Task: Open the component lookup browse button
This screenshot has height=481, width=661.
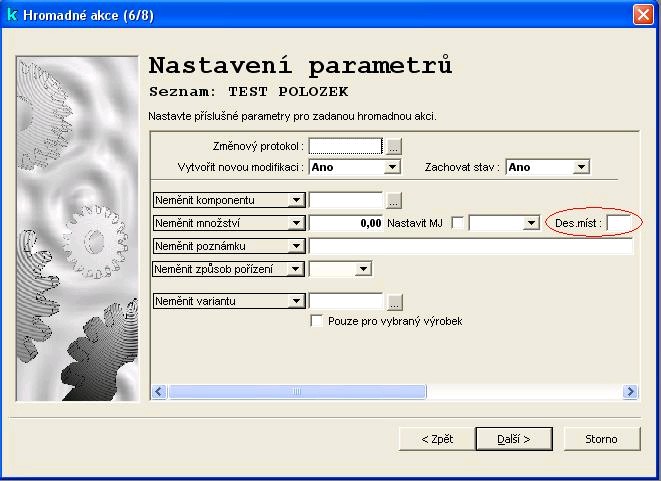Action: click(x=394, y=201)
